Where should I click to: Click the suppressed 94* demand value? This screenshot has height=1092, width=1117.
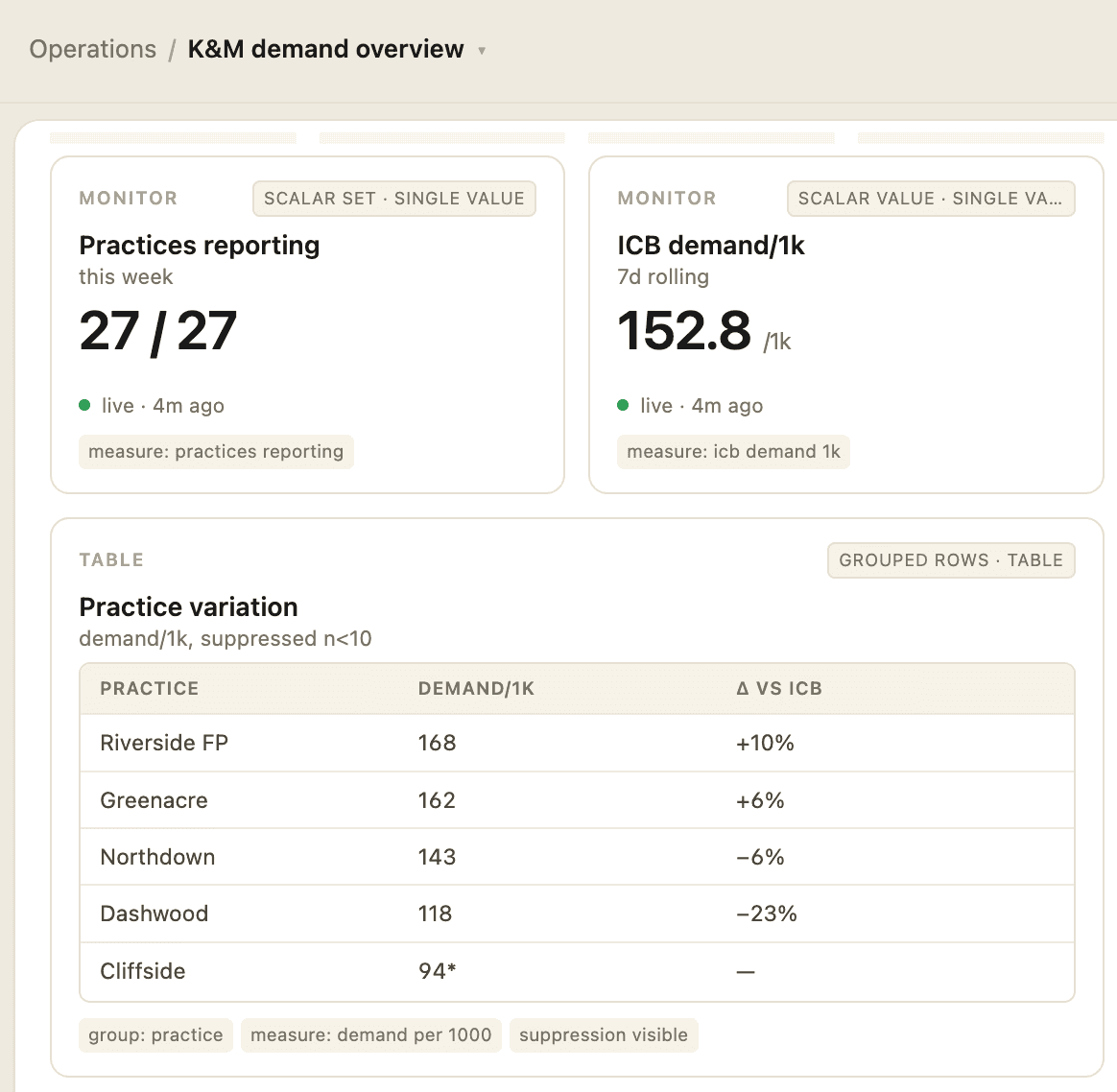pos(438,971)
